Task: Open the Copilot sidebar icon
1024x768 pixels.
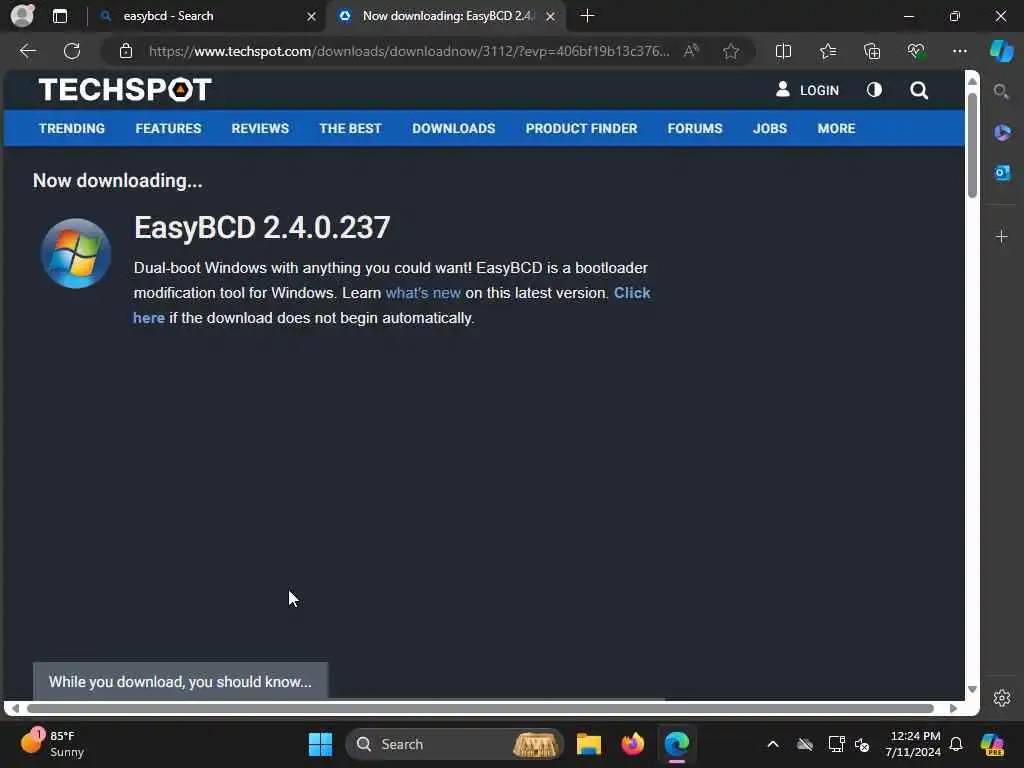Action: pos(1002,51)
